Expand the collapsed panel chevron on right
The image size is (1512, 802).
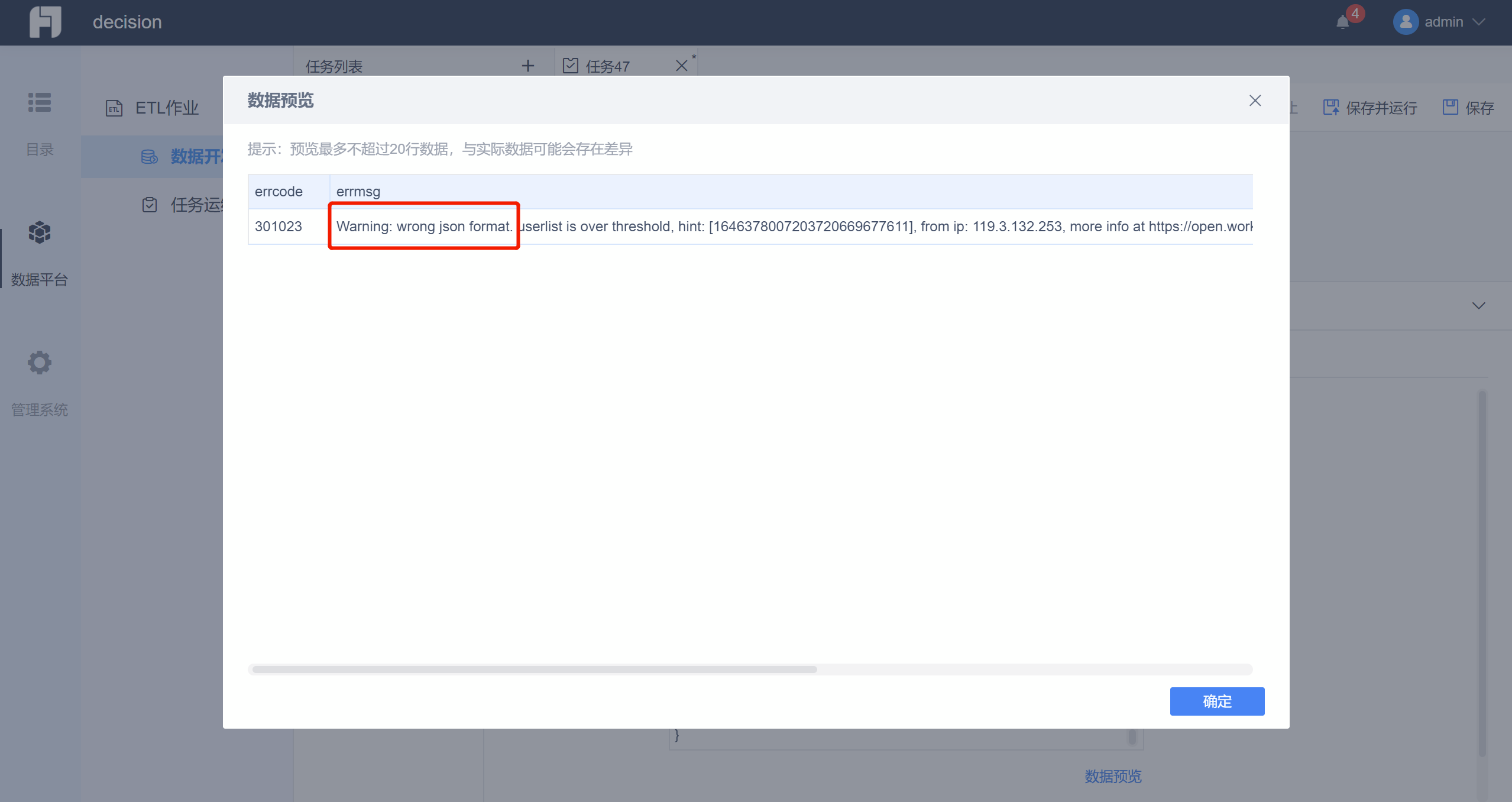(x=1478, y=306)
